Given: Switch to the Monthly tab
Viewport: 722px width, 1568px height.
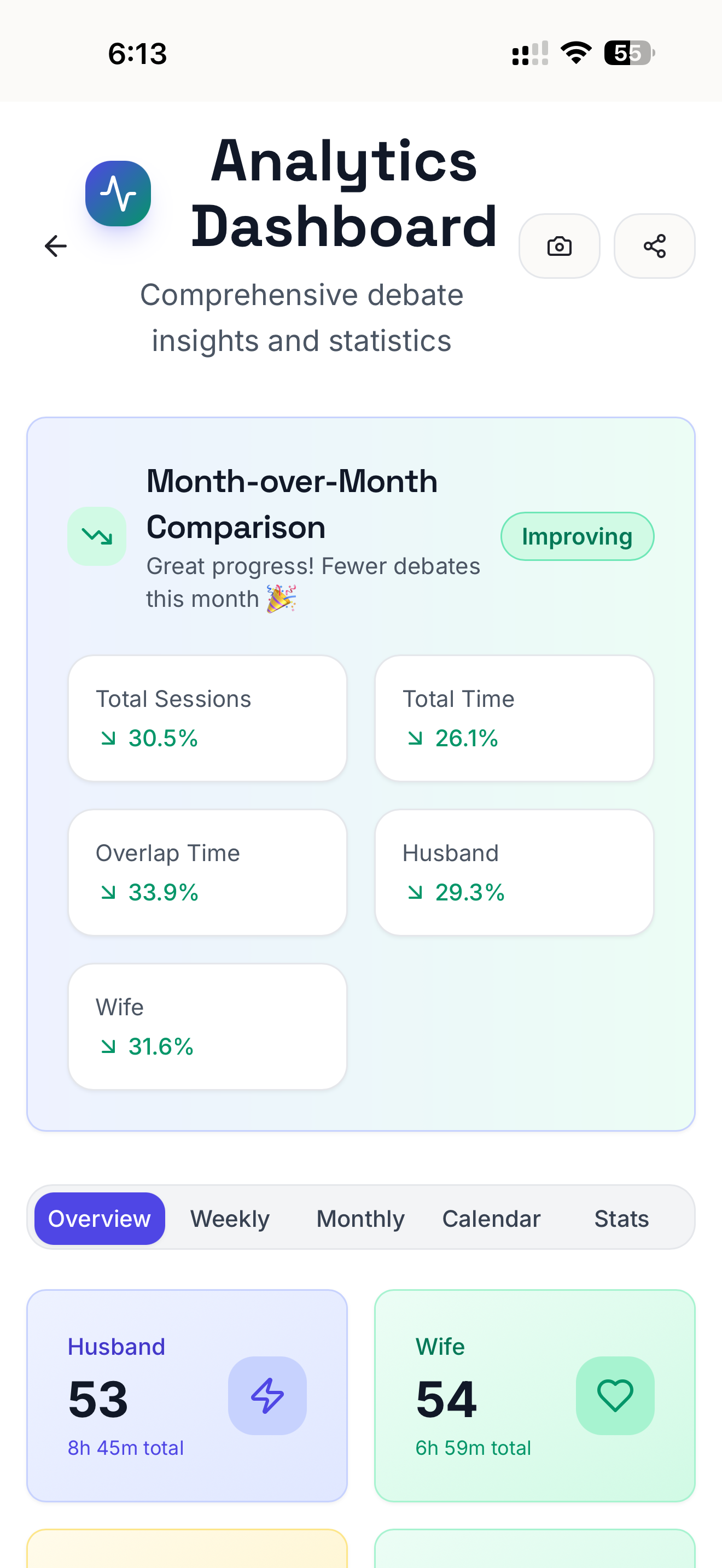Looking at the screenshot, I should [x=360, y=1218].
